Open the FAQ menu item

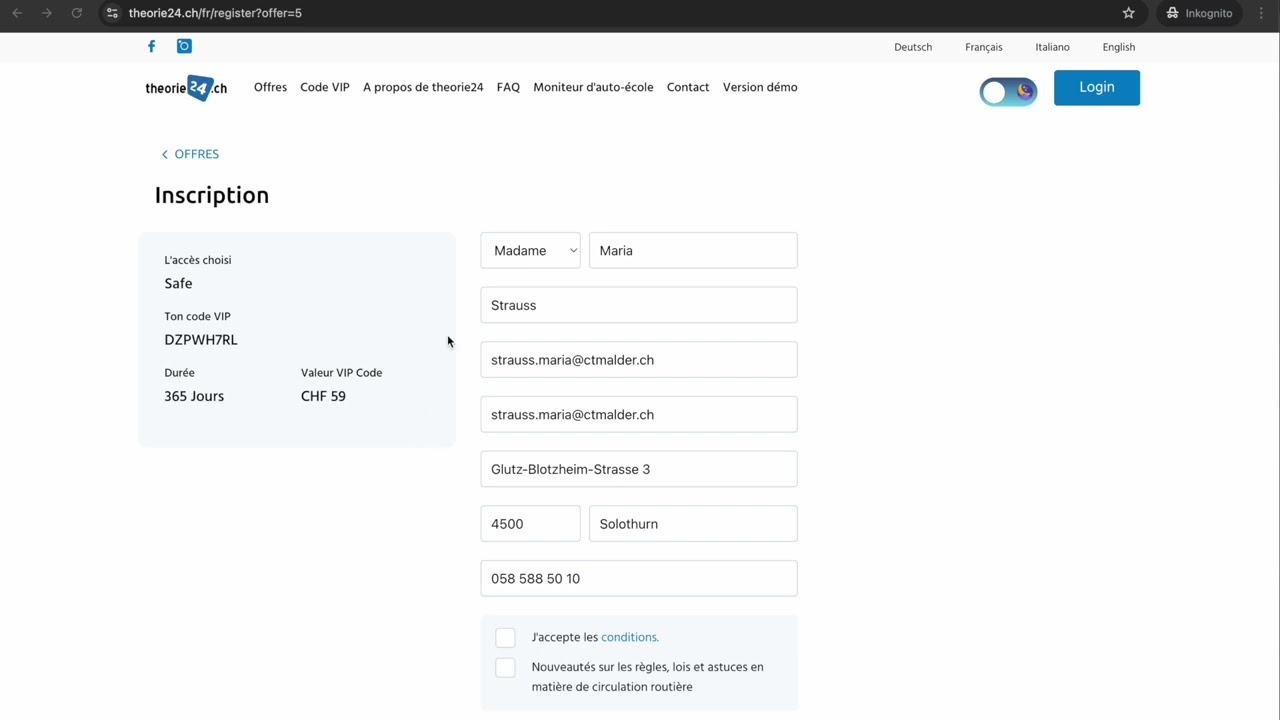click(x=508, y=87)
